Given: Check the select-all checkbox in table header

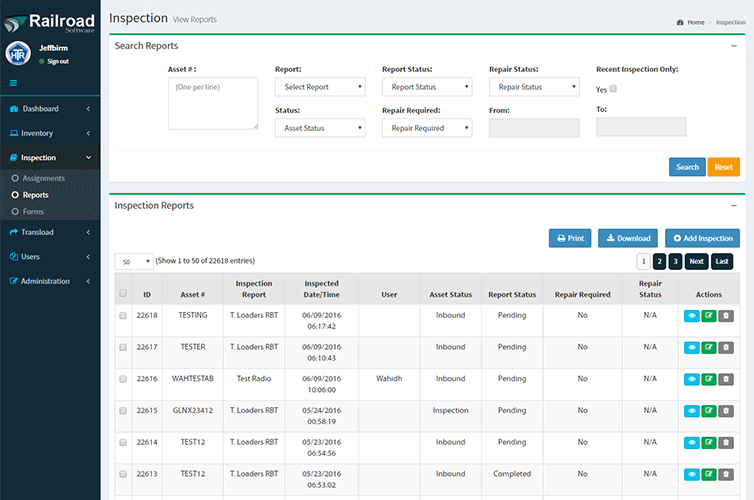Looking at the screenshot, I should [x=123, y=294].
